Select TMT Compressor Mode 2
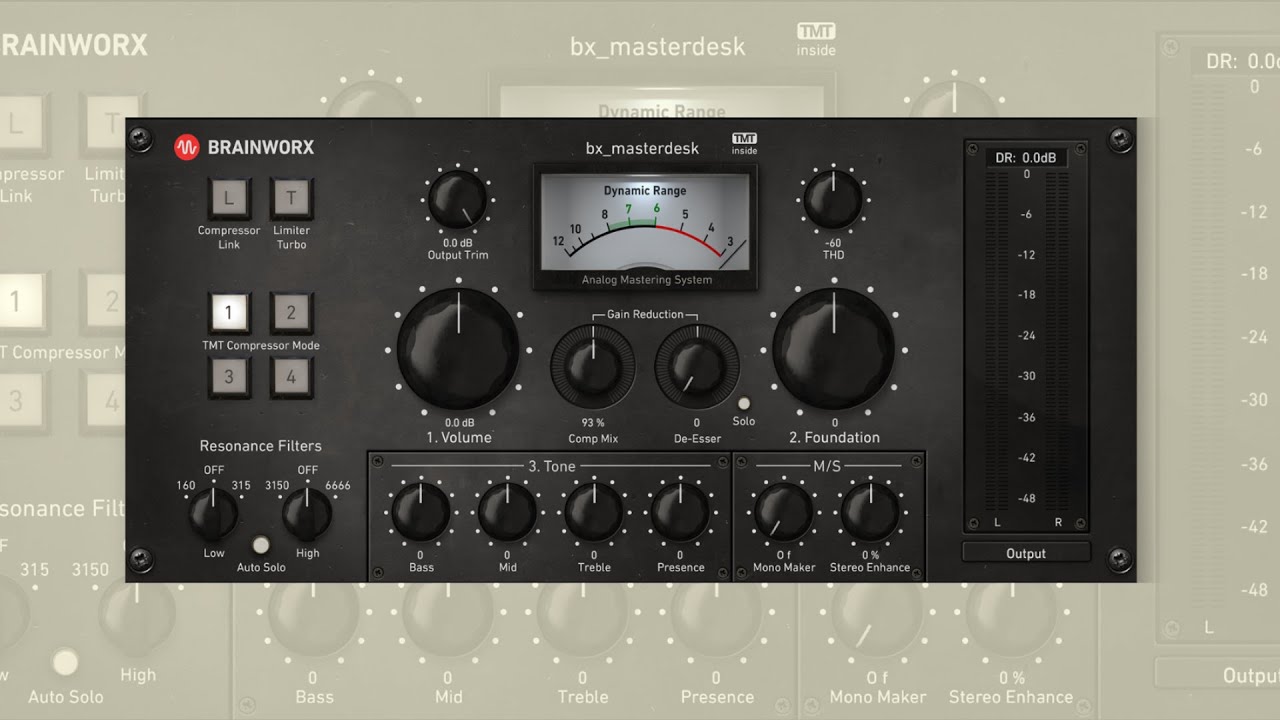Viewport: 1280px width, 720px height. tap(291, 313)
